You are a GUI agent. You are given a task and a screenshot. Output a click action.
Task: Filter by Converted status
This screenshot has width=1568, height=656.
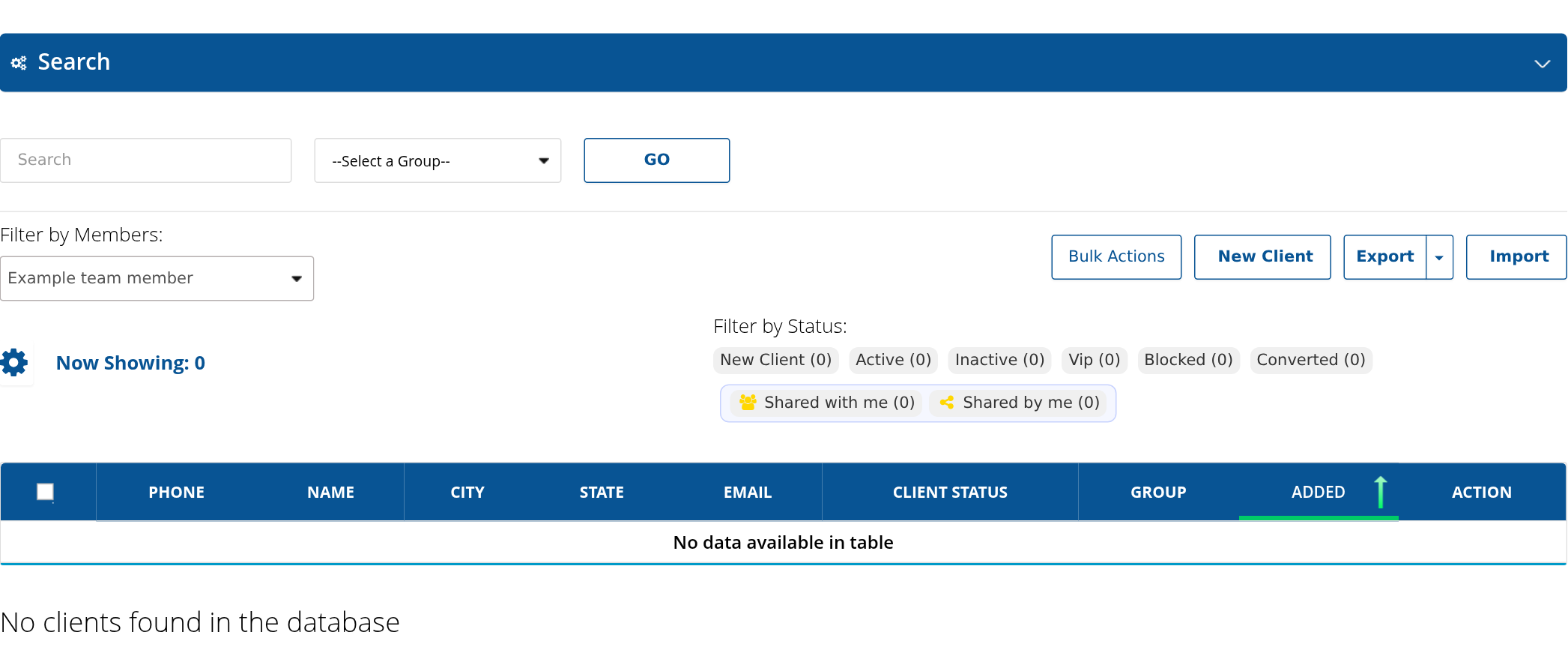[x=1310, y=360]
